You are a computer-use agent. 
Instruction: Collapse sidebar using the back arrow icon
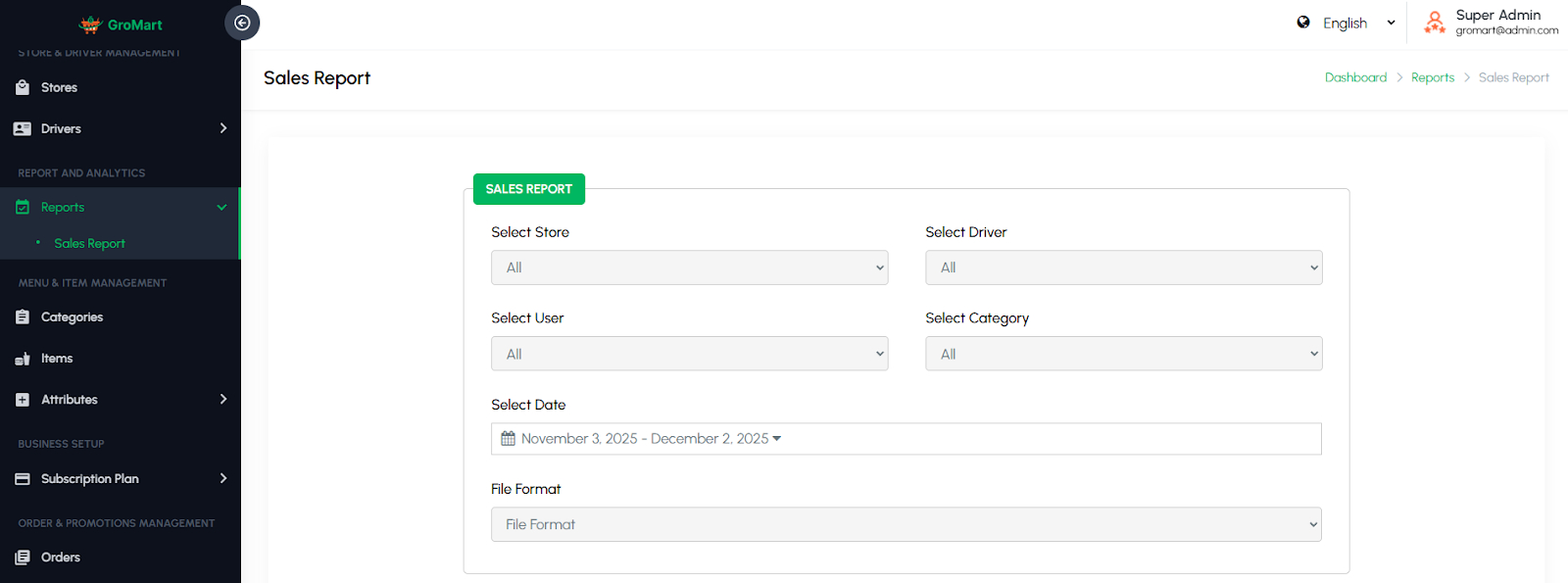(x=242, y=23)
